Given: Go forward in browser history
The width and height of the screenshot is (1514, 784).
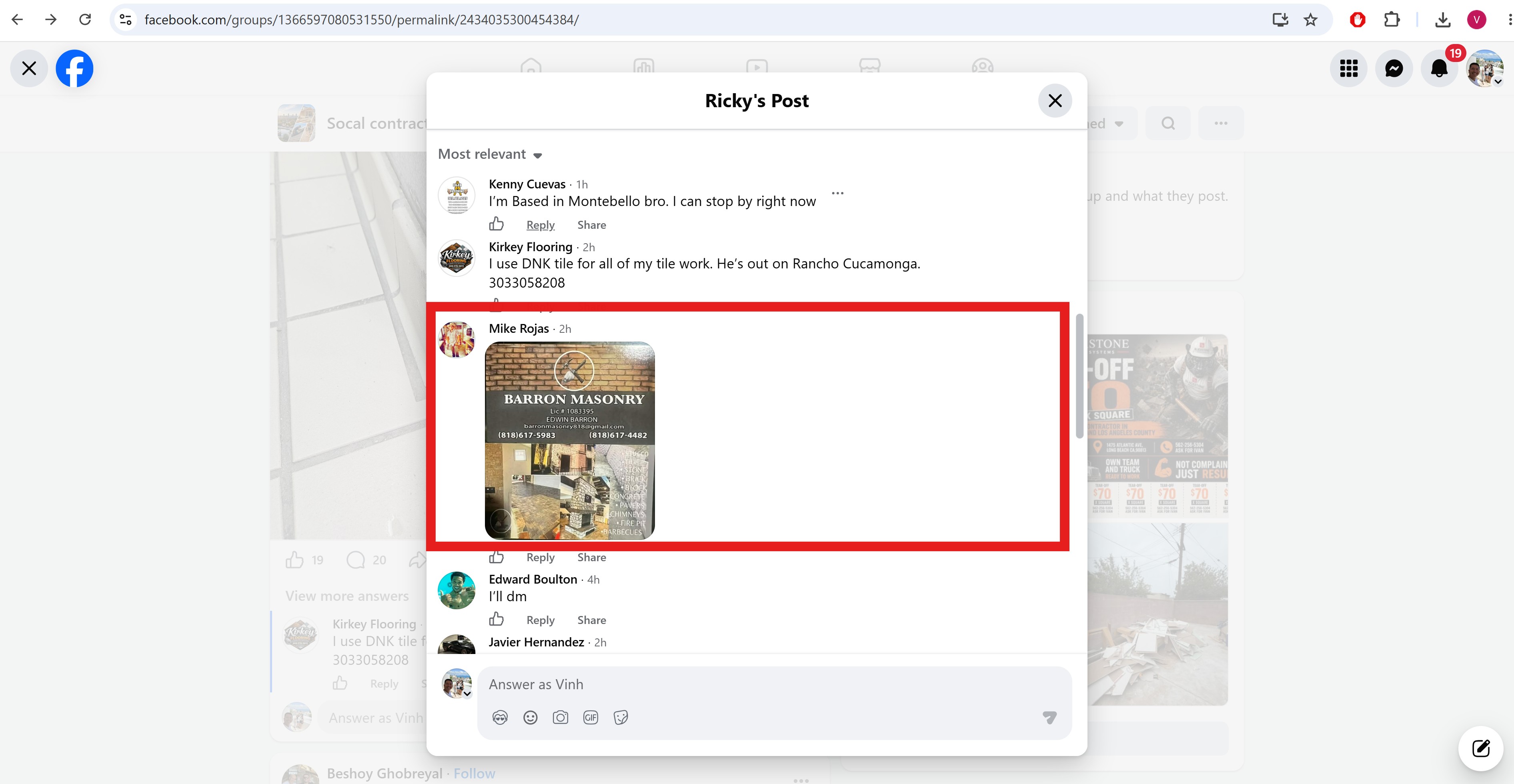Looking at the screenshot, I should [51, 19].
